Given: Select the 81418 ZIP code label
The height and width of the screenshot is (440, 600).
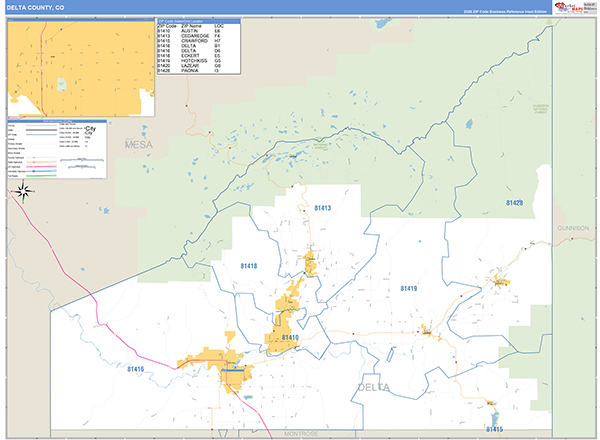Looking at the screenshot, I should coord(249,266).
